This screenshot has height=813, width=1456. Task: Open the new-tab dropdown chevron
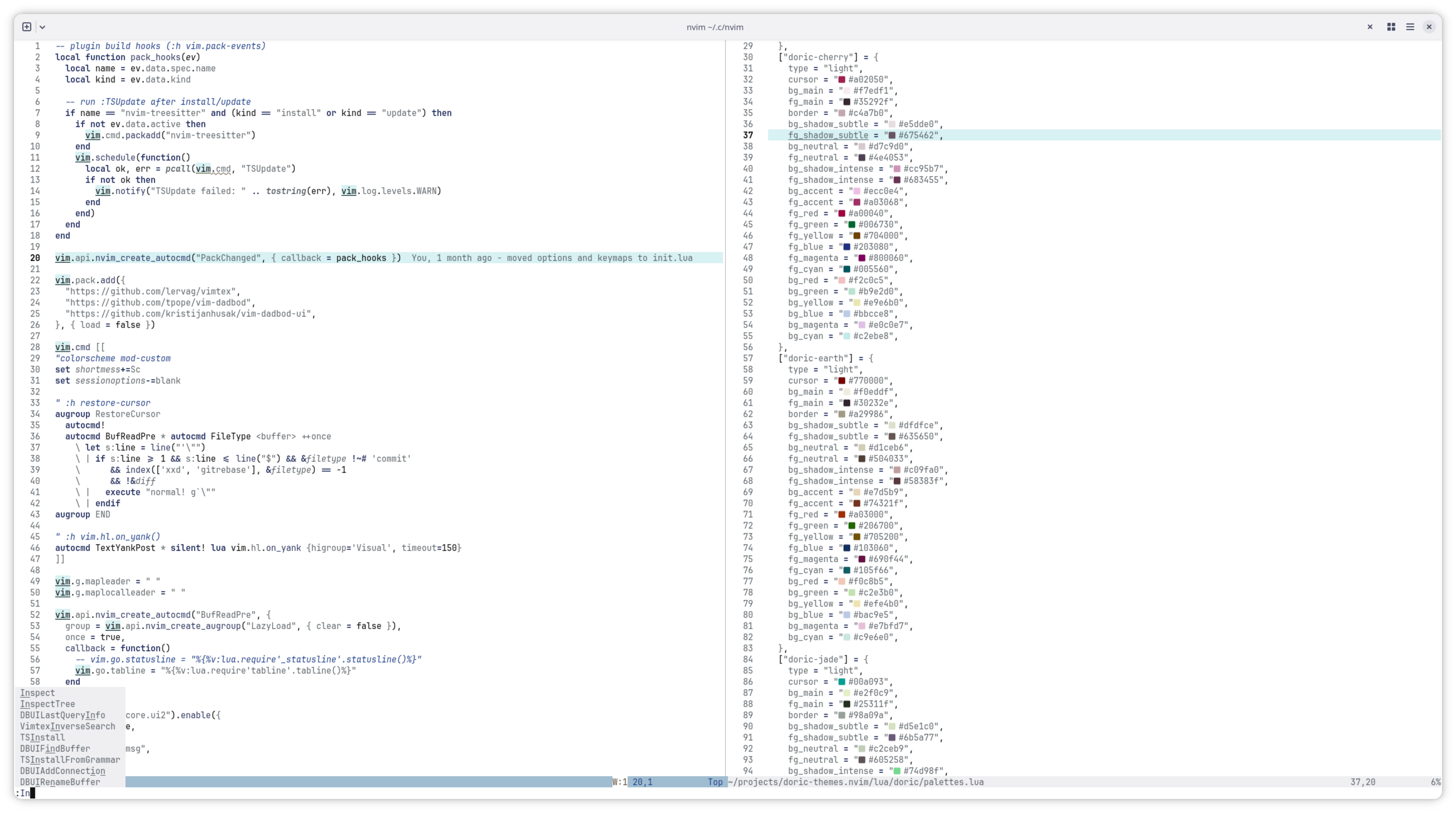(42, 27)
